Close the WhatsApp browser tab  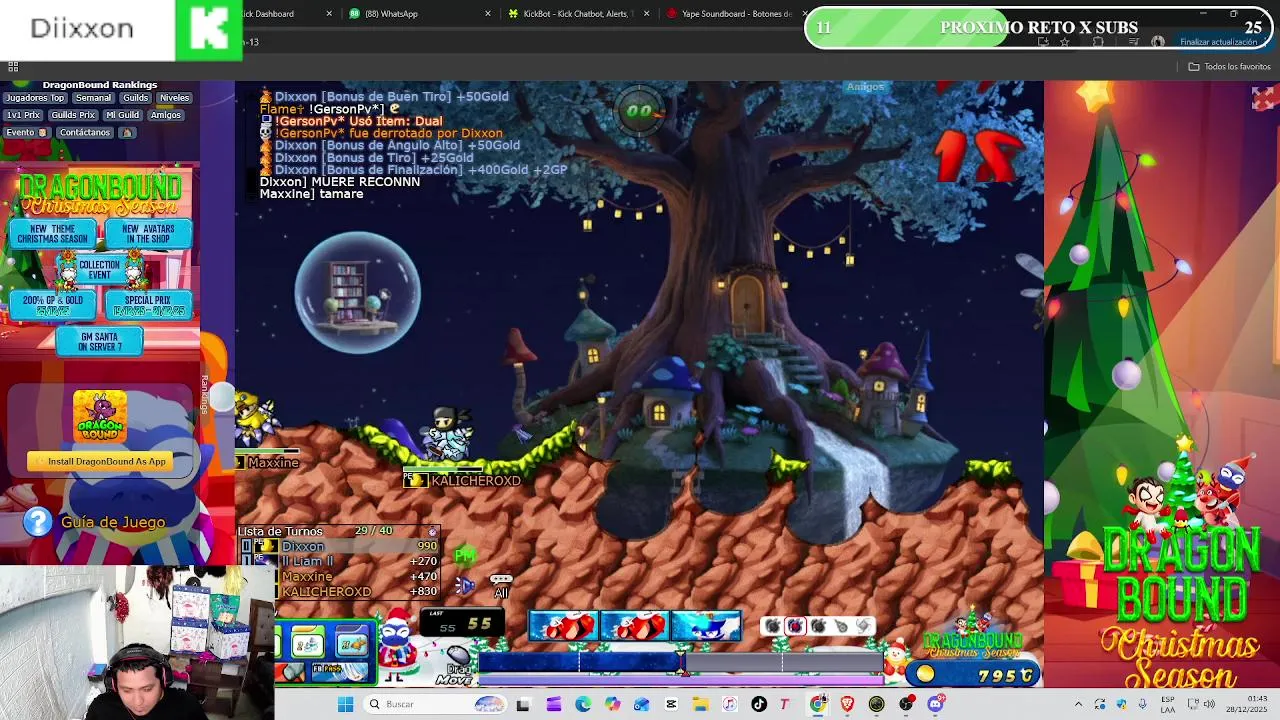[488, 14]
